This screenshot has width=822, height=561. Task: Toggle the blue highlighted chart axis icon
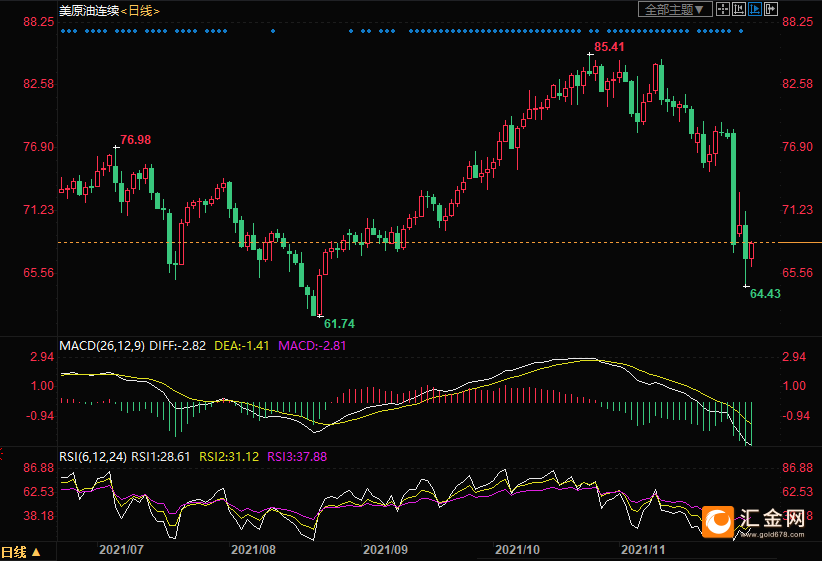[x=755, y=9]
